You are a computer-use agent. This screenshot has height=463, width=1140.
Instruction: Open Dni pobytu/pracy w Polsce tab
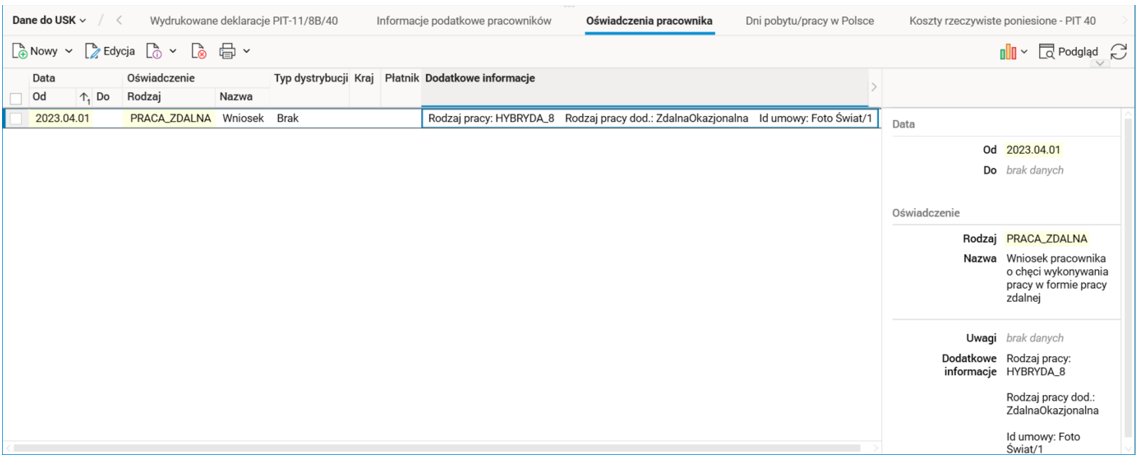810,20
